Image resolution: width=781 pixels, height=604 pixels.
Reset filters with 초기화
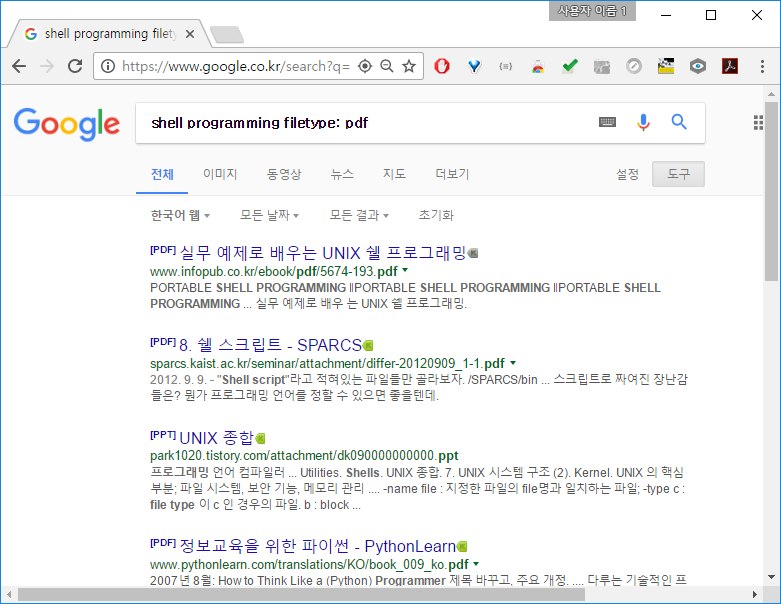pos(436,215)
